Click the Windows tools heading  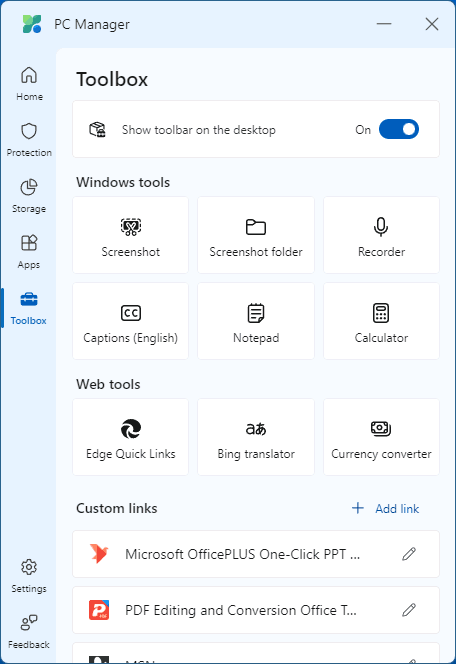[123, 183]
